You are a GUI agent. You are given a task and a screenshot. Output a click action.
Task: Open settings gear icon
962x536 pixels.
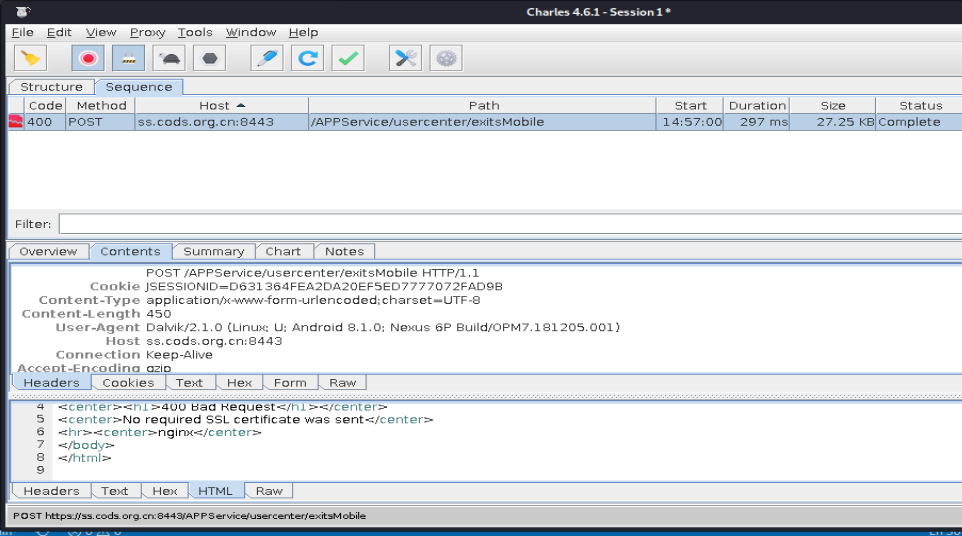click(x=446, y=58)
